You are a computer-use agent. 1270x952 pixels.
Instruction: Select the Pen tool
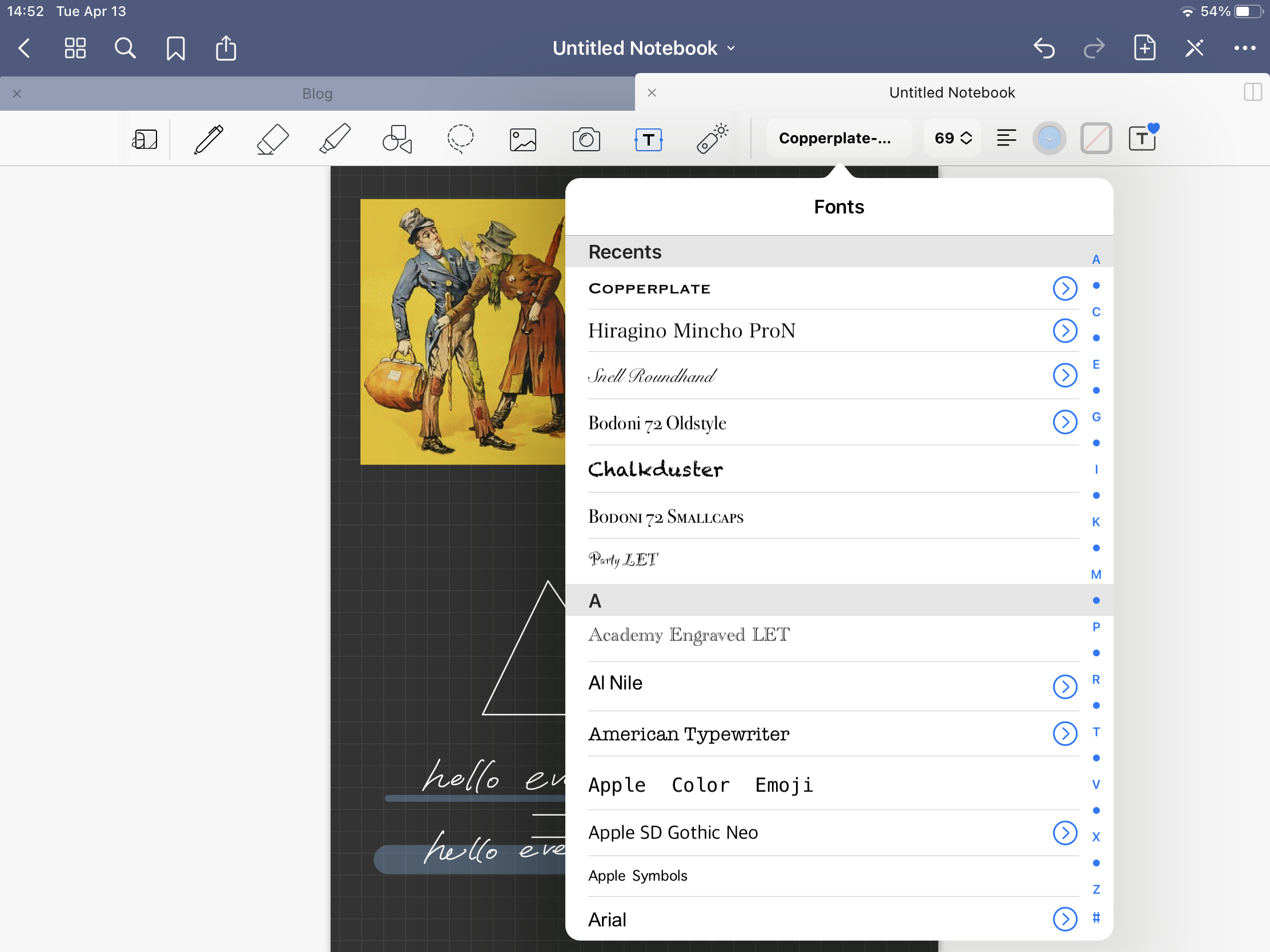[208, 139]
